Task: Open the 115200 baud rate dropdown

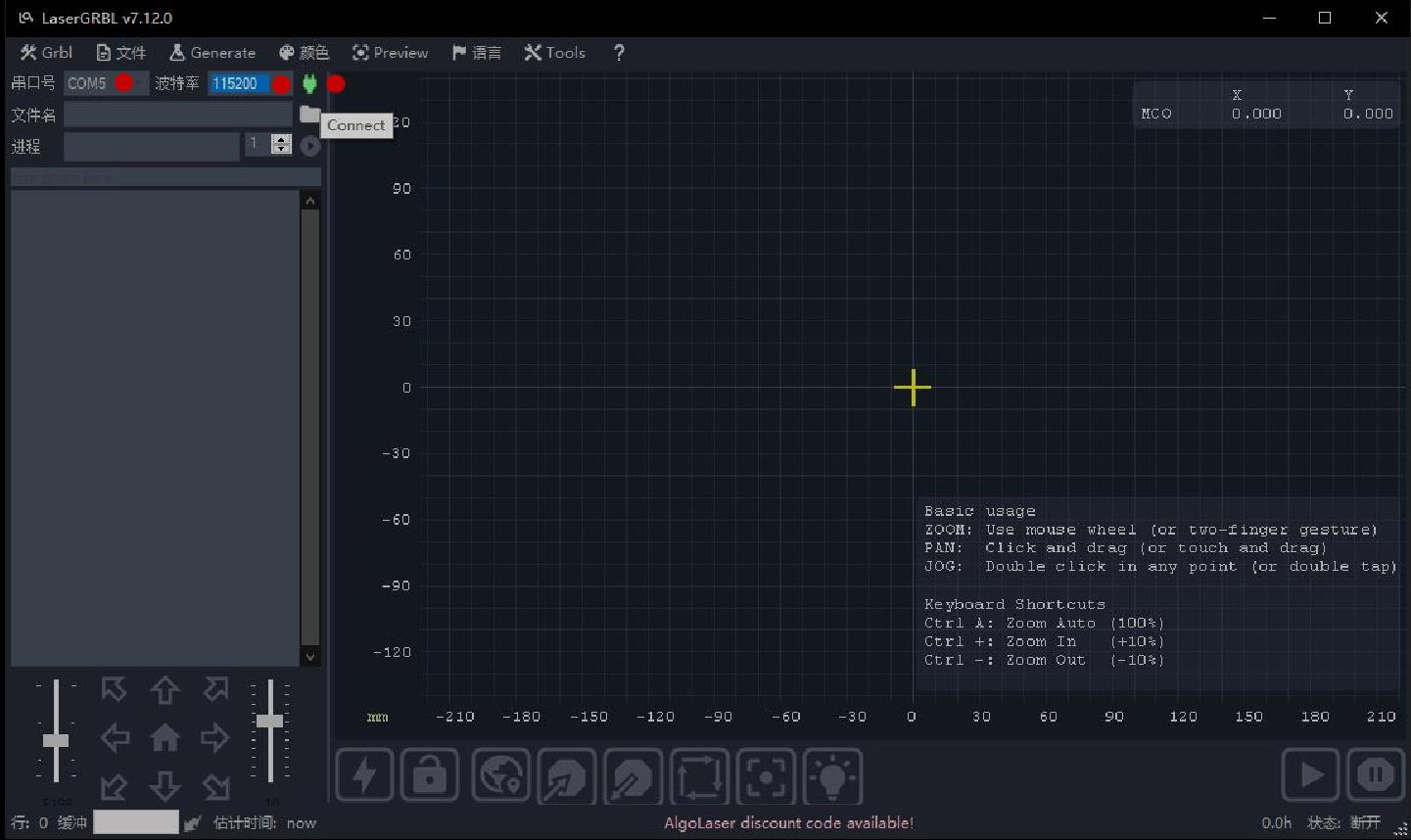Action: tap(250, 83)
